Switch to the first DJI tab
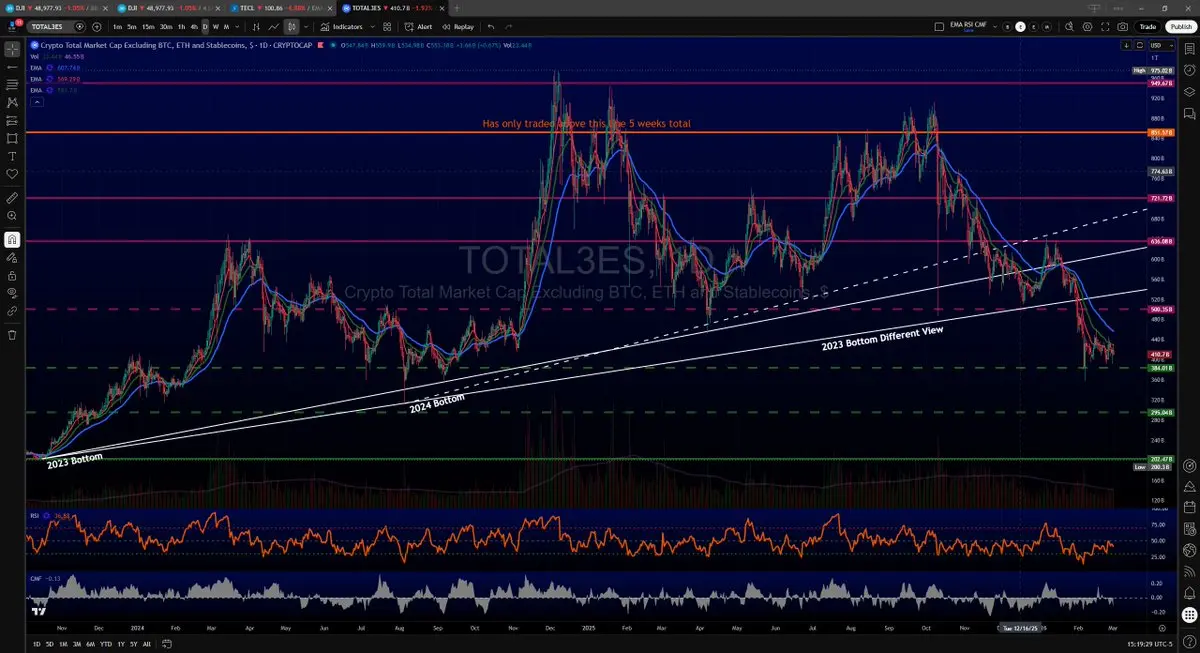 [x=57, y=7]
